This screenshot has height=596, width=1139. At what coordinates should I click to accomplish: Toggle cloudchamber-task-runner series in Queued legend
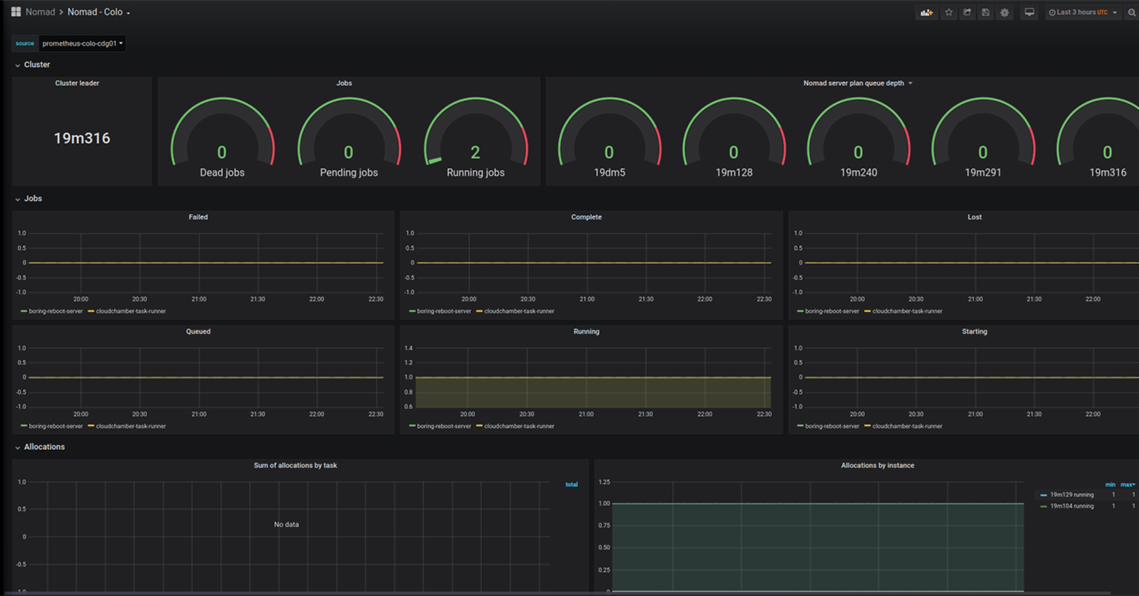tap(131, 426)
